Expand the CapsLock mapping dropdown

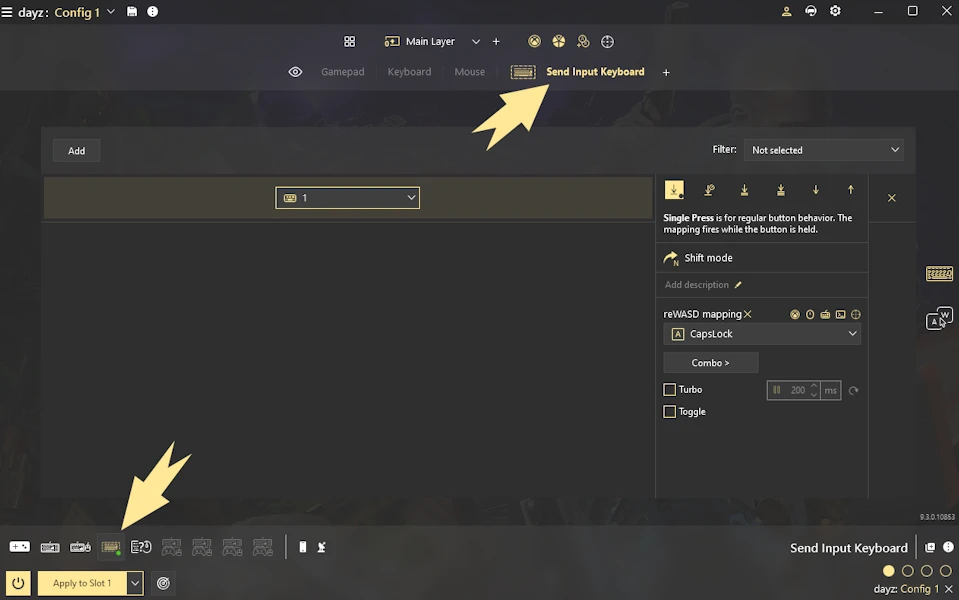pos(762,334)
